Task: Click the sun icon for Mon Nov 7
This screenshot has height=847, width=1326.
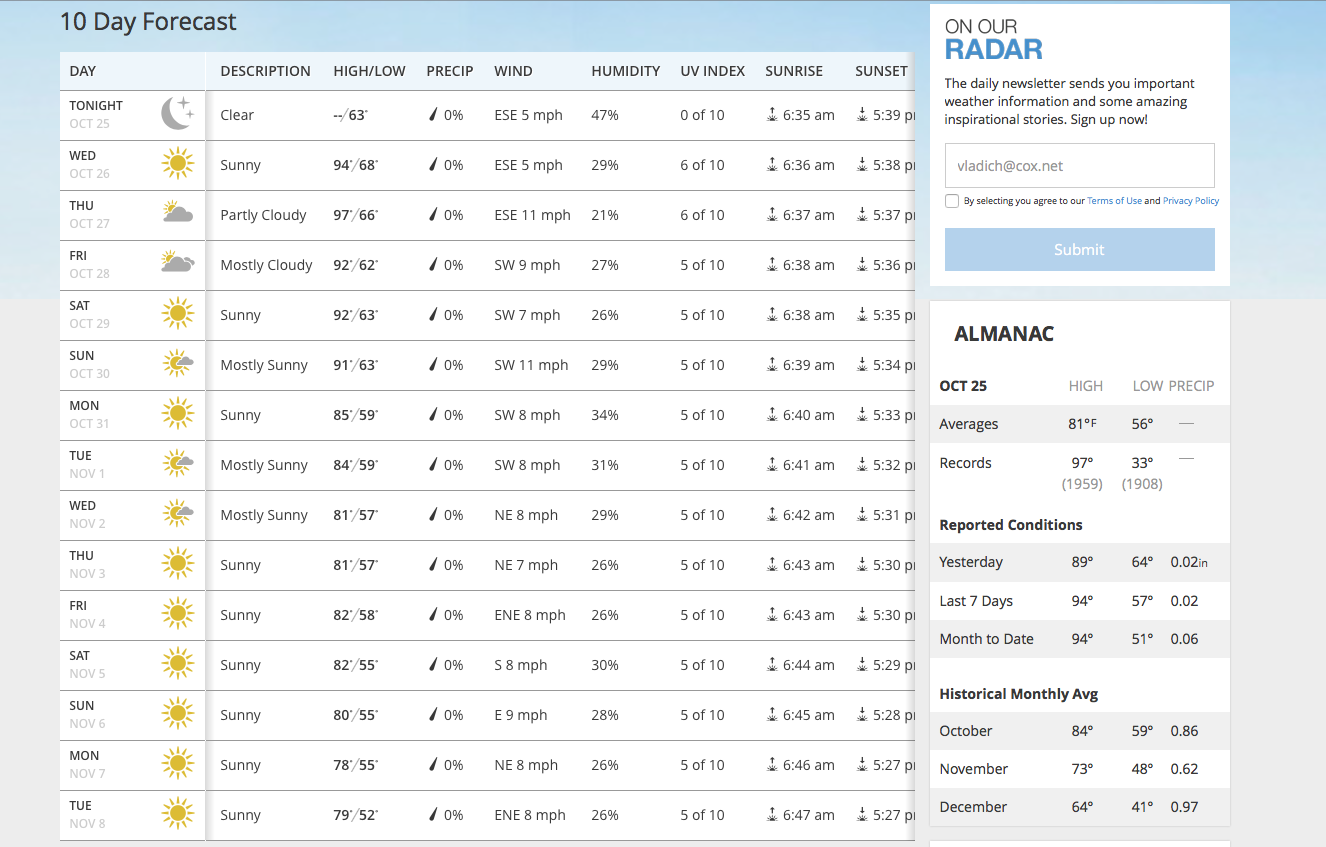Action: point(178,763)
